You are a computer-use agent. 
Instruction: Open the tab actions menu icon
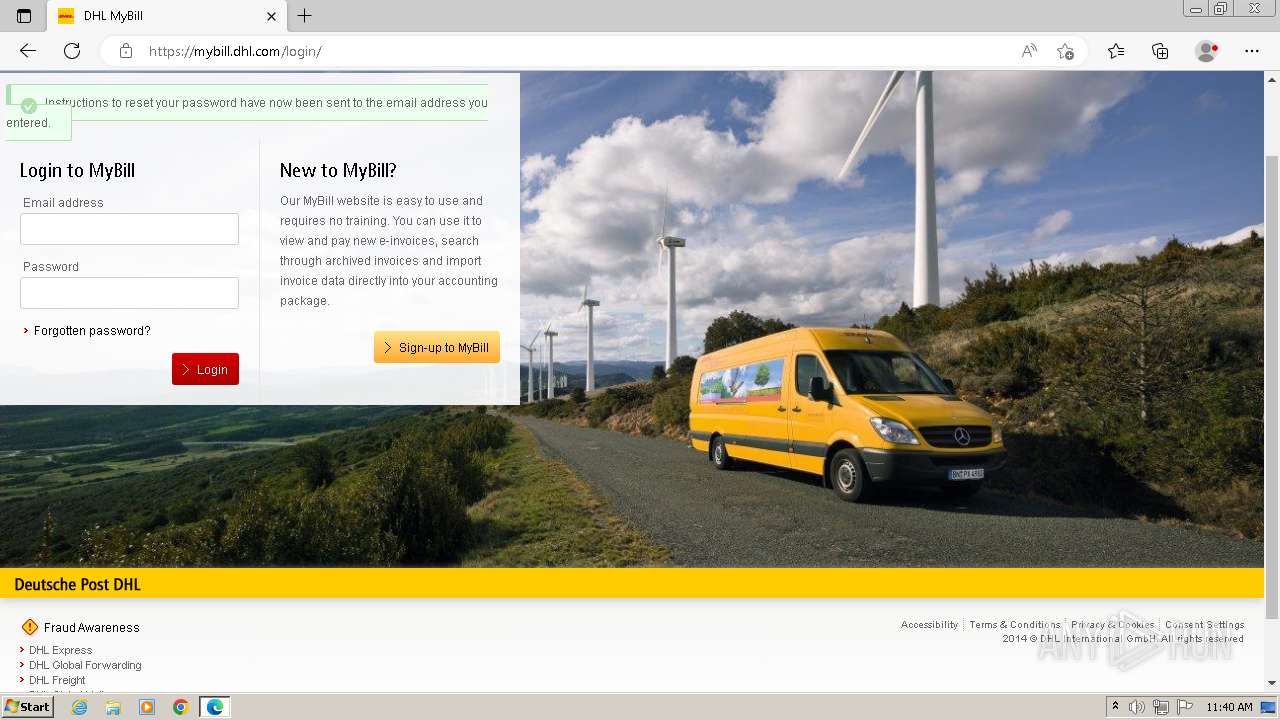tap(24, 16)
